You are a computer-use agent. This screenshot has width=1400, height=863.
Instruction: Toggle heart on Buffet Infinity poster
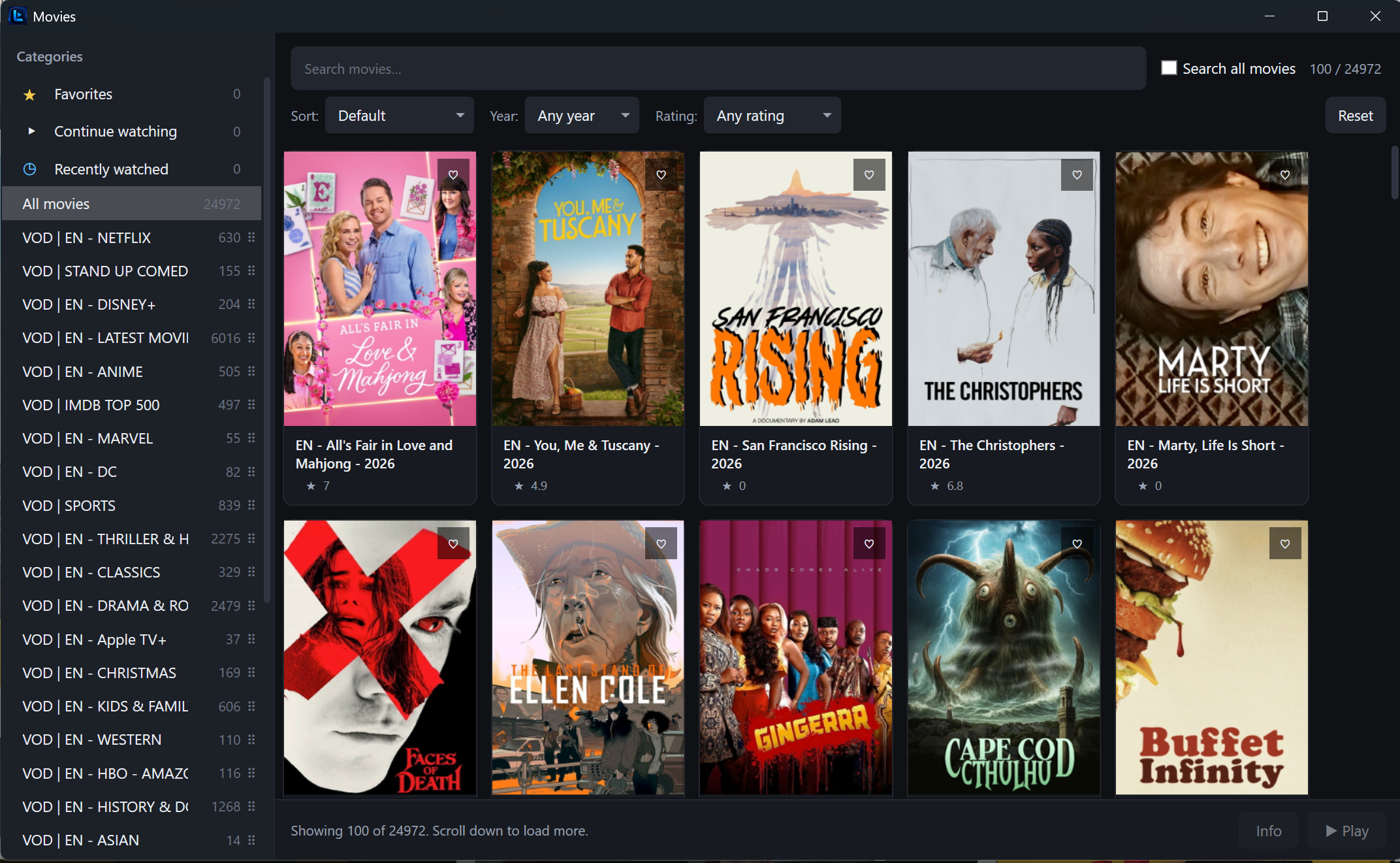(1285, 543)
